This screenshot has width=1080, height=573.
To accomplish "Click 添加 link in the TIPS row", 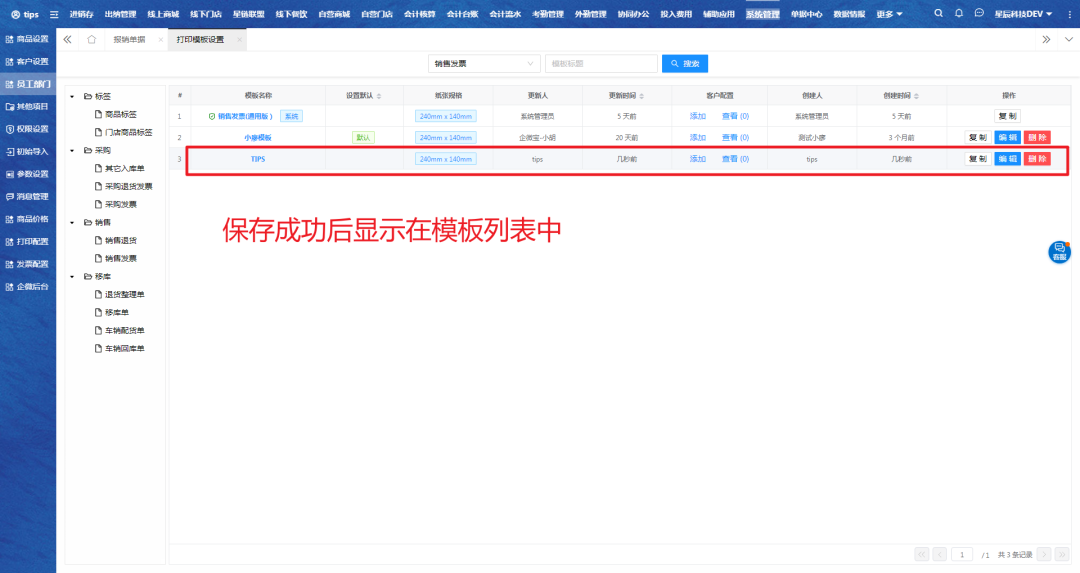I will [697, 159].
